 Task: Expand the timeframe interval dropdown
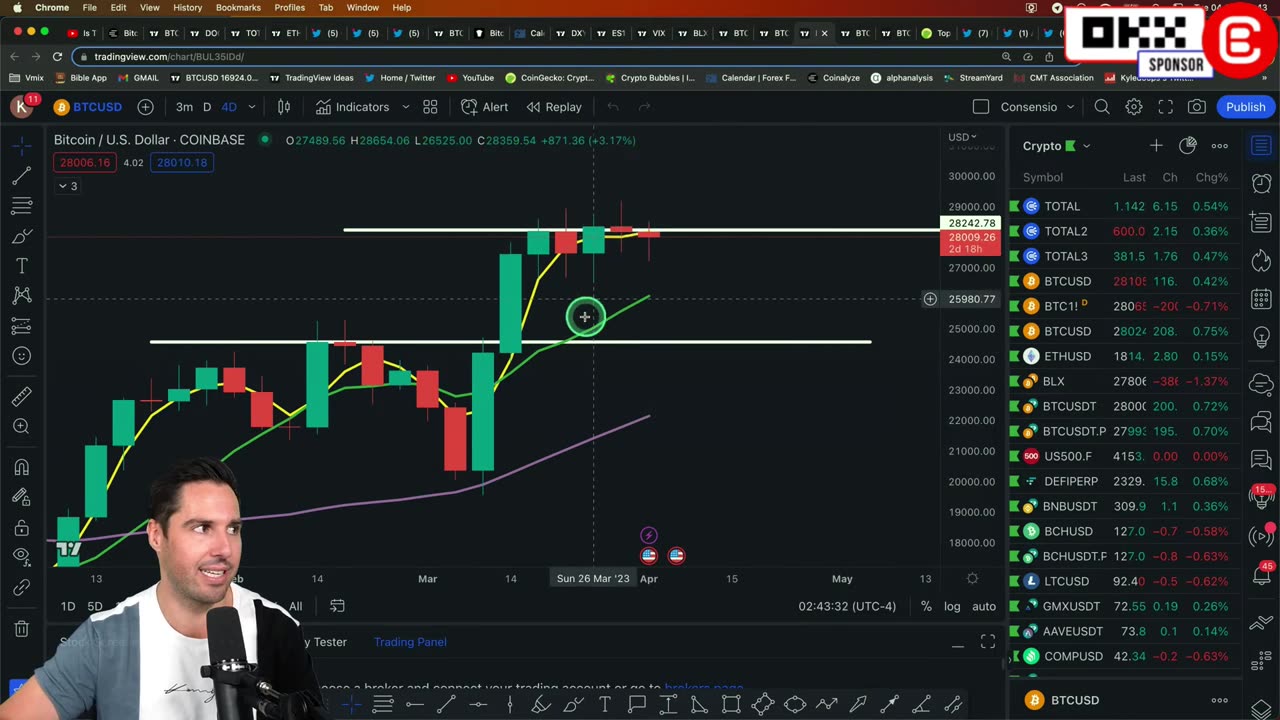(x=252, y=107)
